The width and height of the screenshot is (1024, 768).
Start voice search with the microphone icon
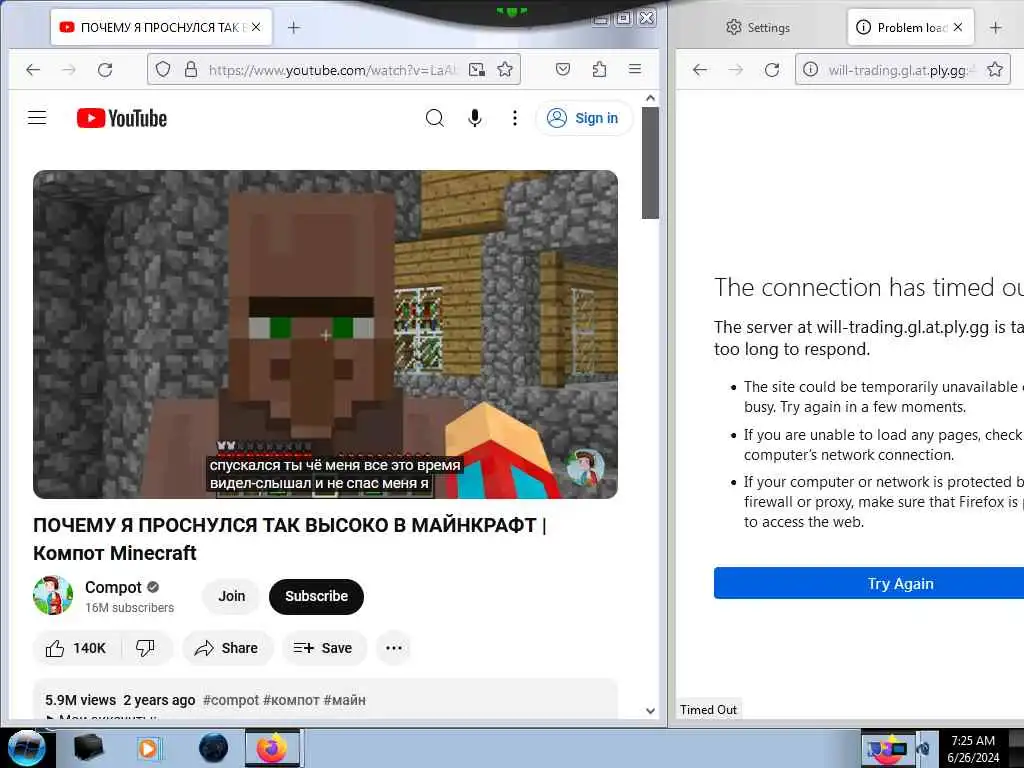coord(475,118)
